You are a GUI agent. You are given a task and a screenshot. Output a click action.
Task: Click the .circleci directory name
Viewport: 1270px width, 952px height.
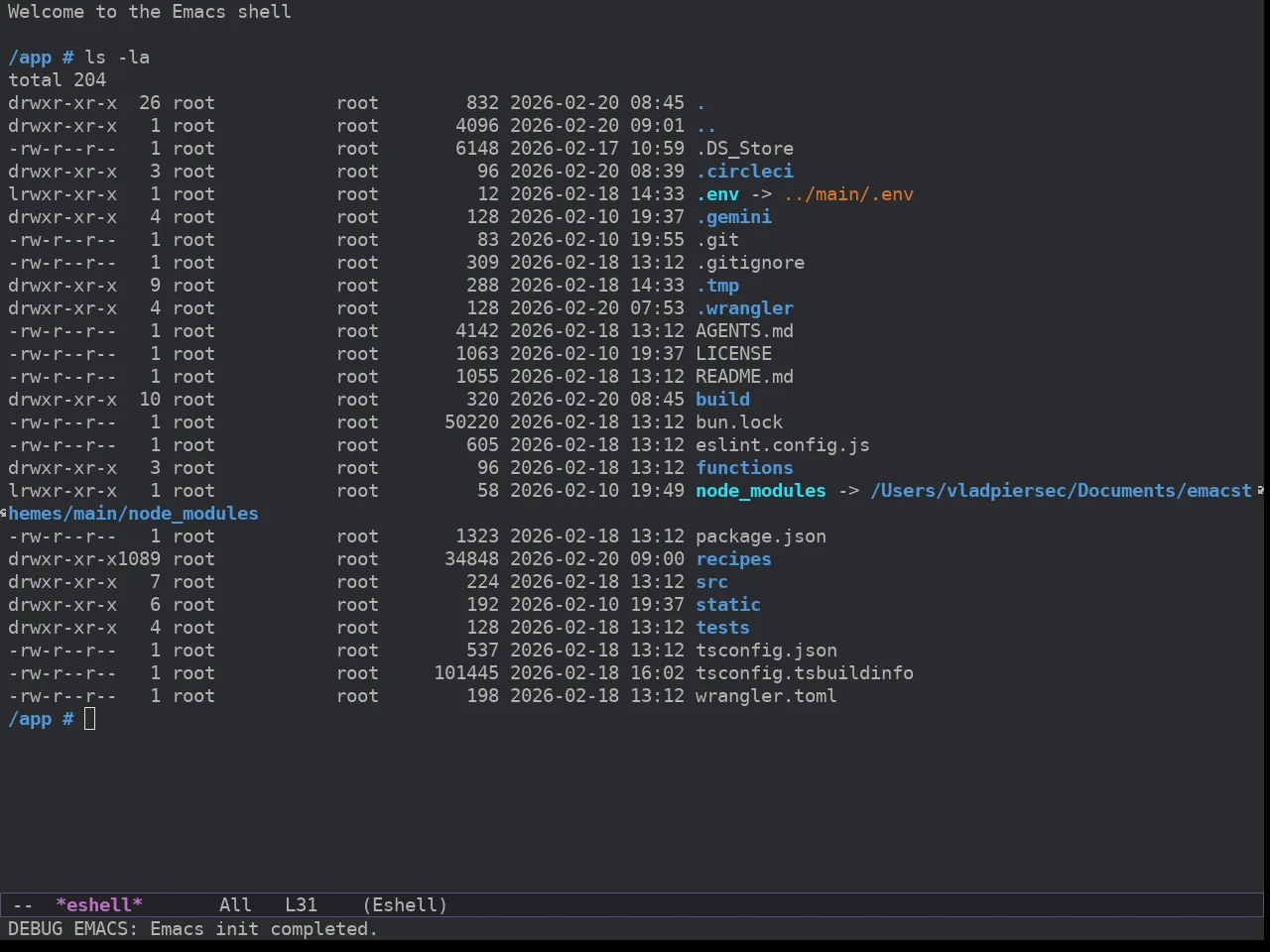click(x=745, y=172)
